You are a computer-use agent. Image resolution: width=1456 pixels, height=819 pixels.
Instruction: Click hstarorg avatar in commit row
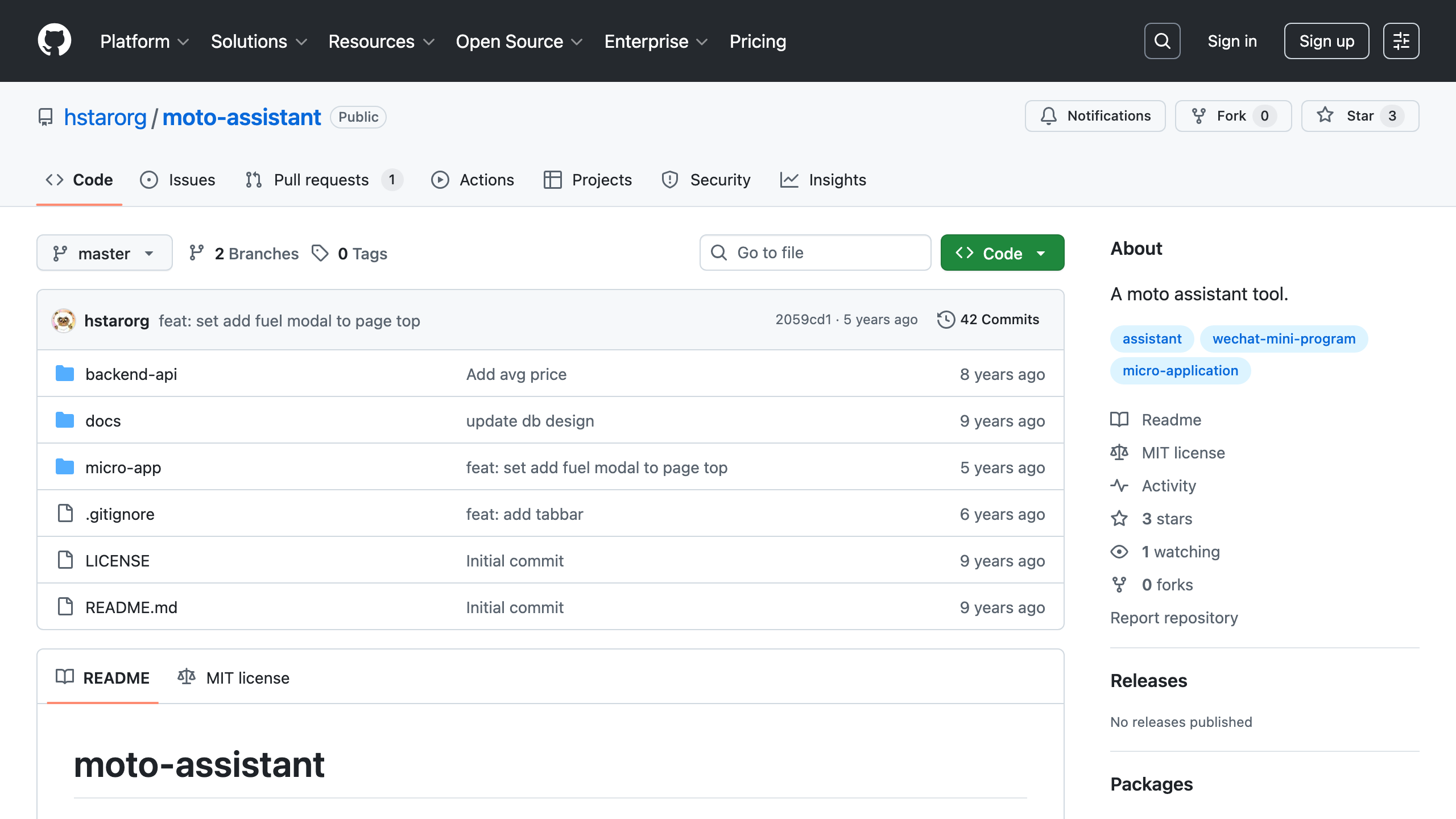[x=64, y=321]
